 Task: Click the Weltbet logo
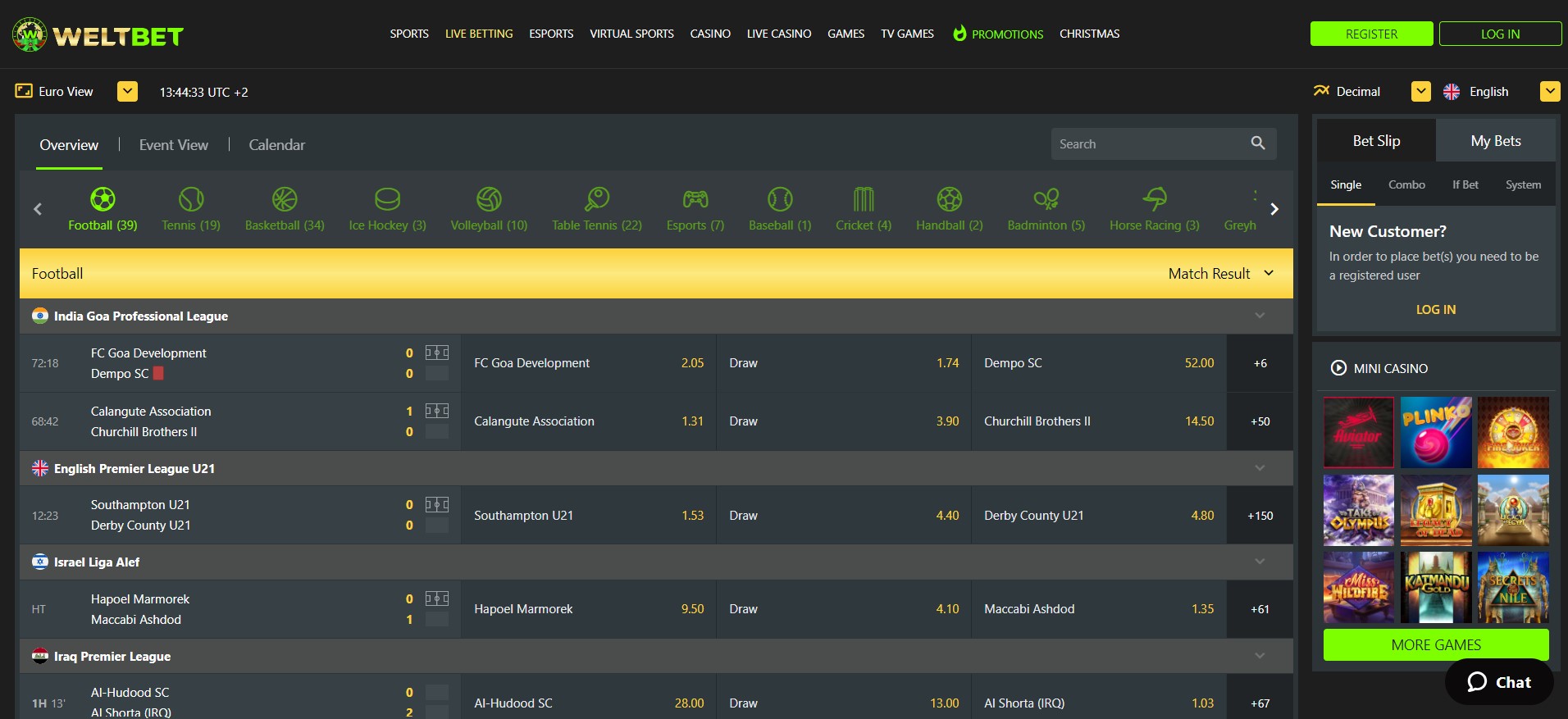[x=98, y=34]
